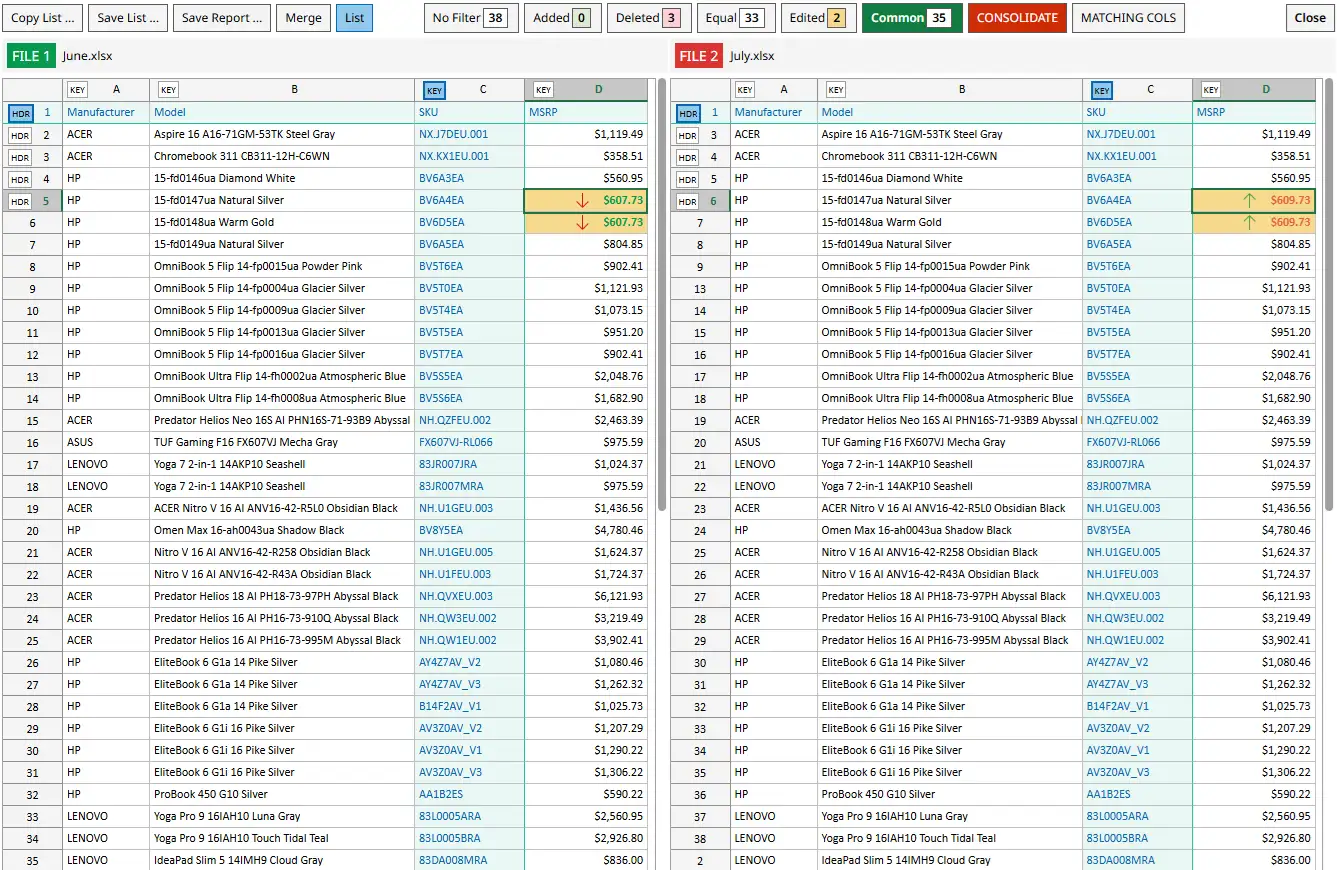This screenshot has height=870, width=1337.
Task: Close the comparison window
Action: (x=1310, y=18)
